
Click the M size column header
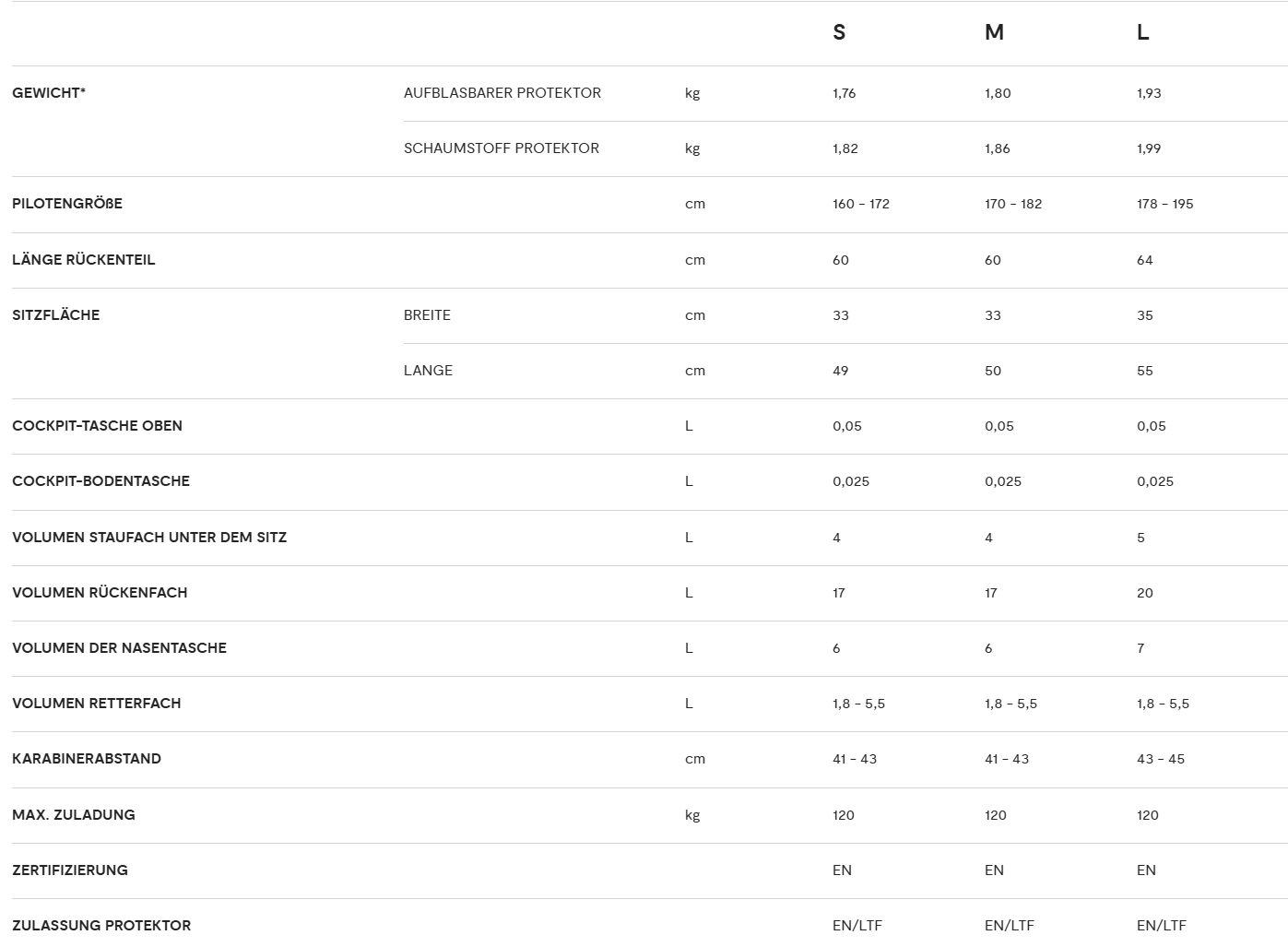(994, 32)
